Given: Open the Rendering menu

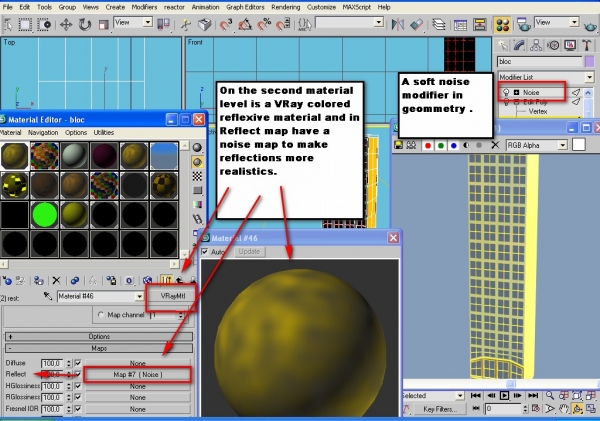Looking at the screenshot, I should tap(285, 7).
